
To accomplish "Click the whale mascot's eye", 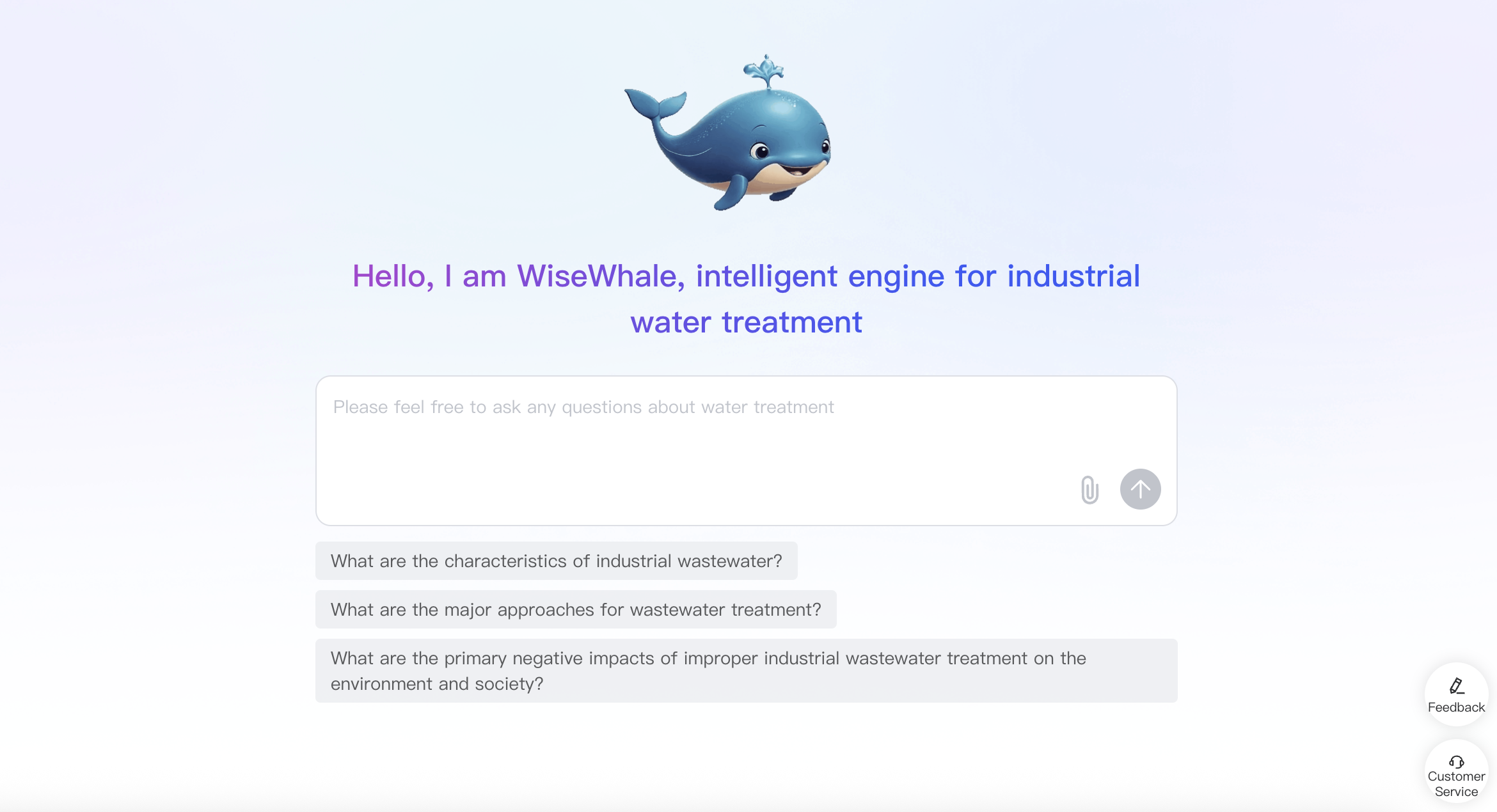I will click(761, 152).
